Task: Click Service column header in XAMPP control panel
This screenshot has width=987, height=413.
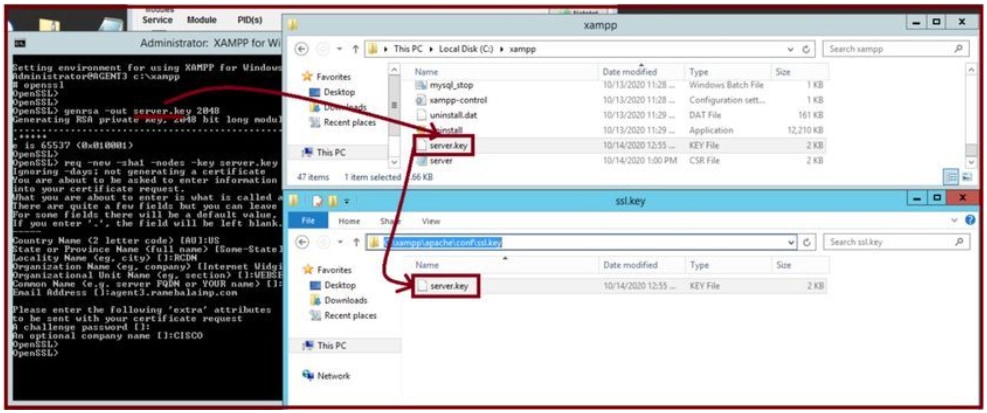Action: coord(157,20)
